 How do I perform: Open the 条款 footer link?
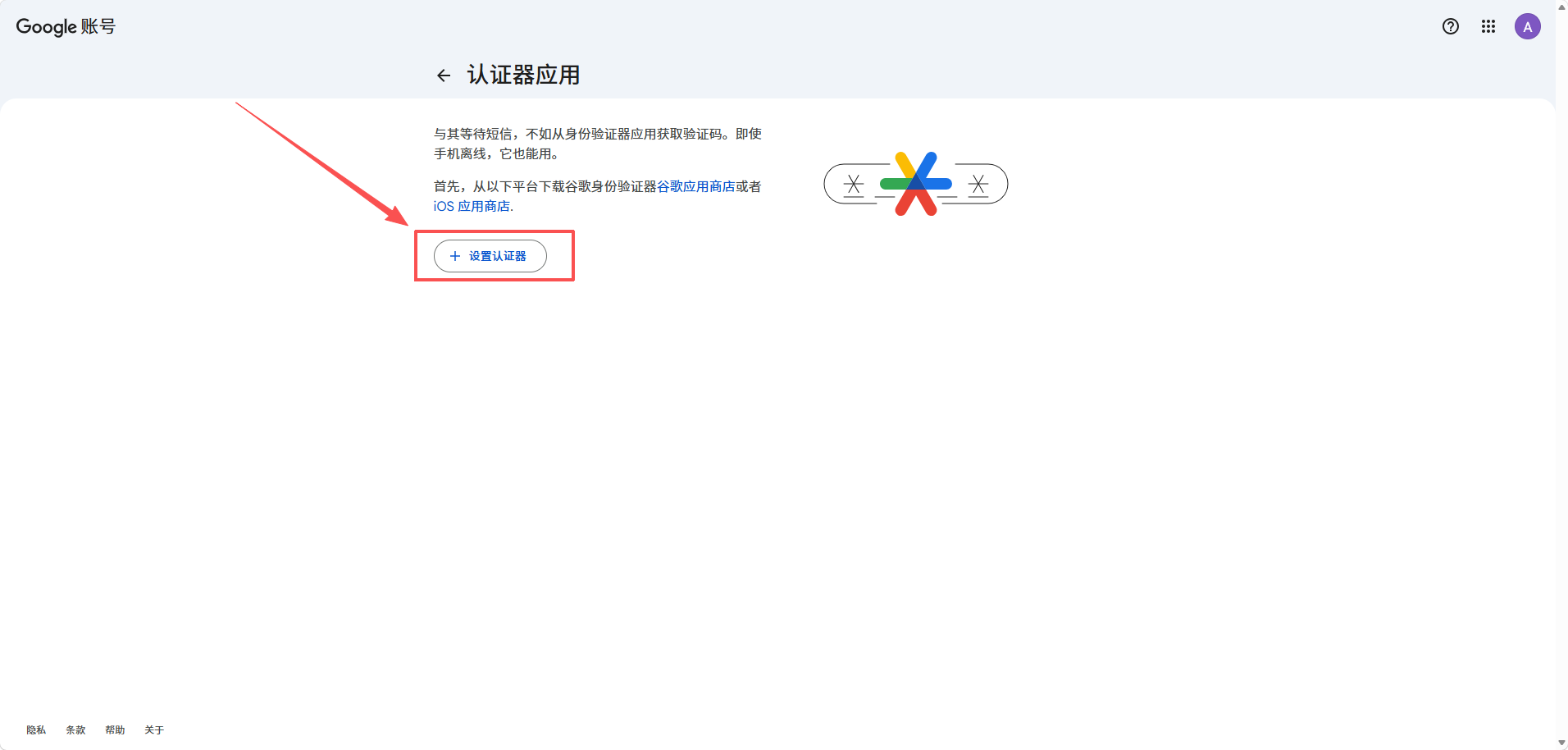point(75,729)
